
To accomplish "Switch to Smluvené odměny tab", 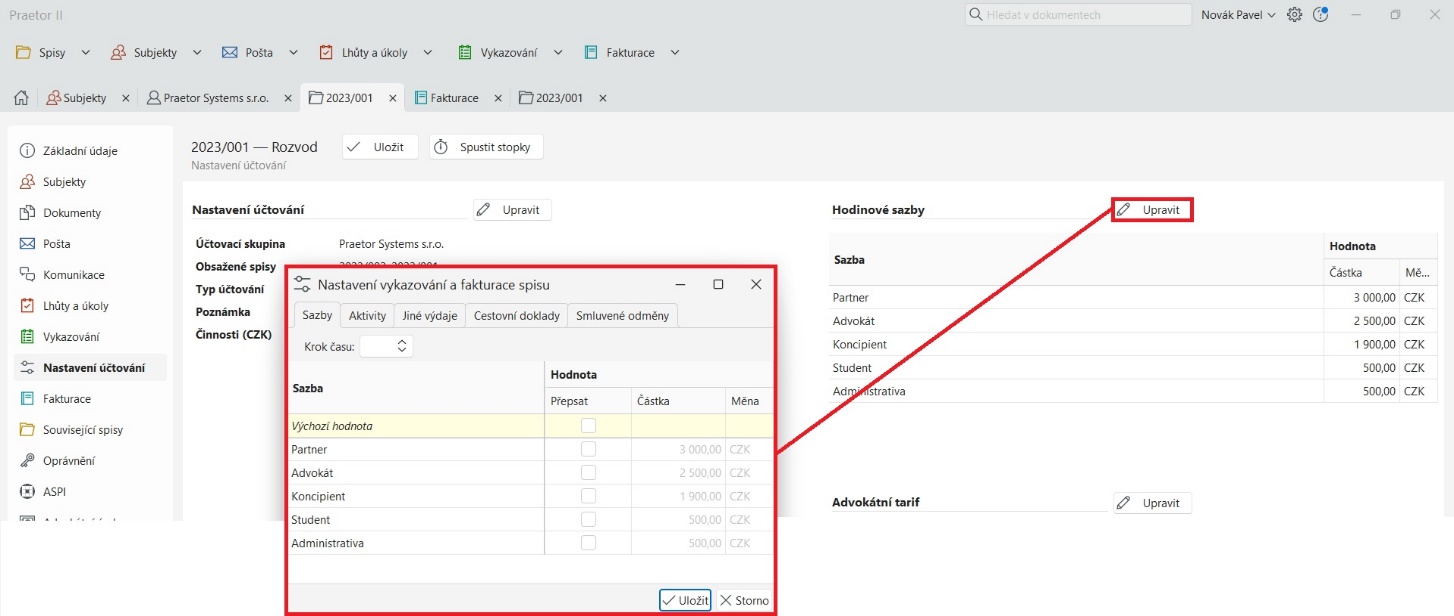I will [x=622, y=316].
